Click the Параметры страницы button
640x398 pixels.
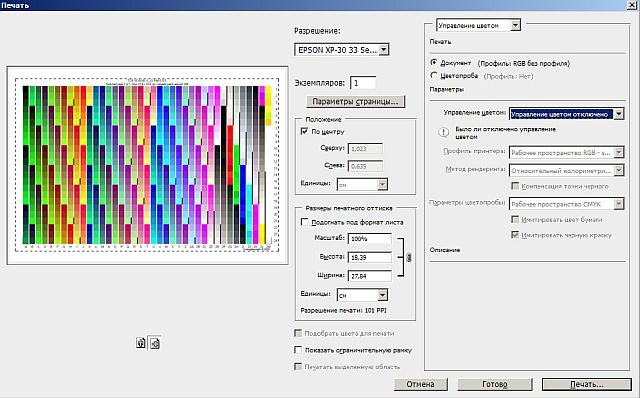coord(356,102)
